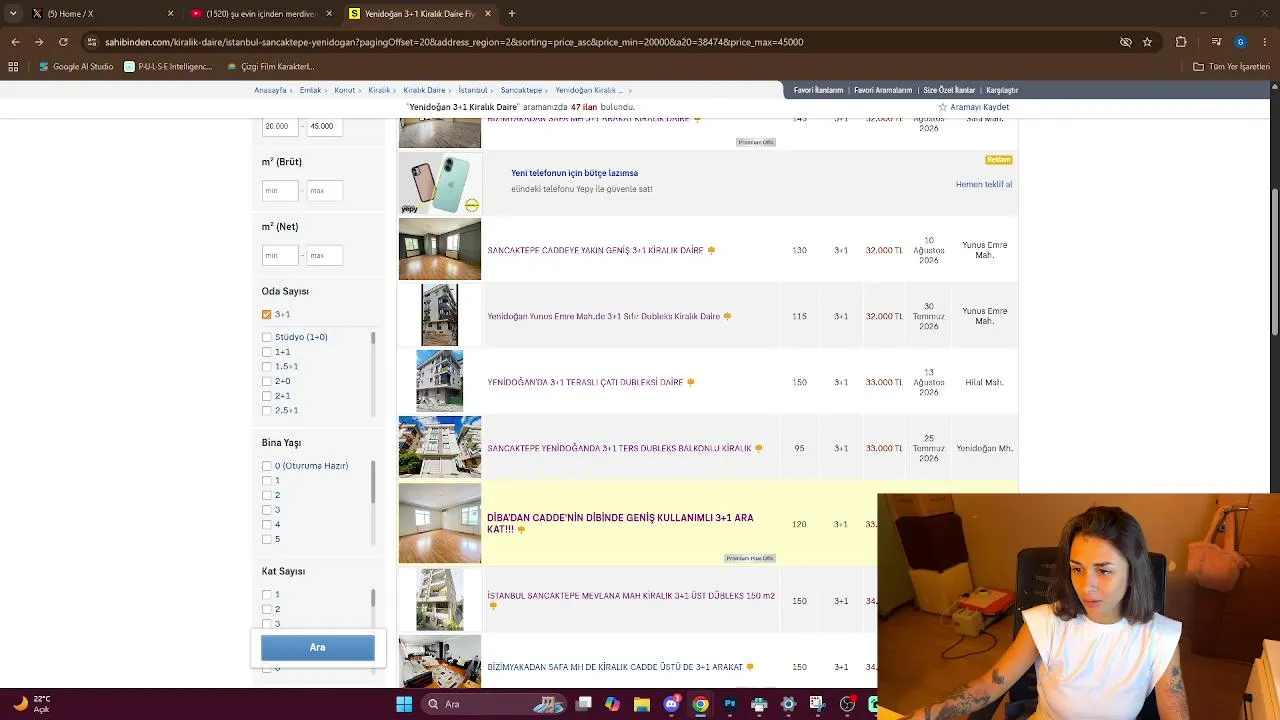Open the Karşılaştır menu item
The height and width of the screenshot is (720, 1280).
click(1002, 90)
